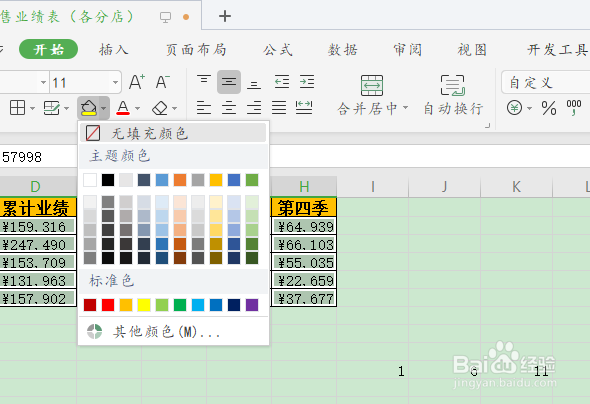Pick the orange theme color swatch
The height and width of the screenshot is (404, 590).
coord(180,180)
